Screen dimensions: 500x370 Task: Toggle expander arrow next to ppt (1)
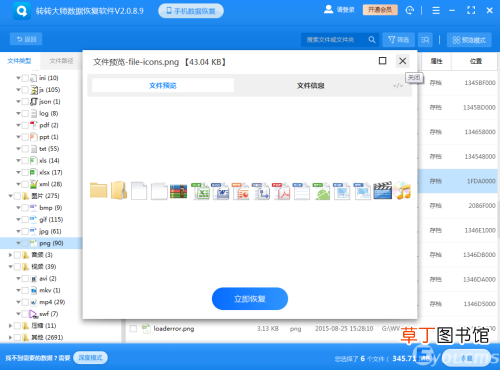(x=18, y=137)
